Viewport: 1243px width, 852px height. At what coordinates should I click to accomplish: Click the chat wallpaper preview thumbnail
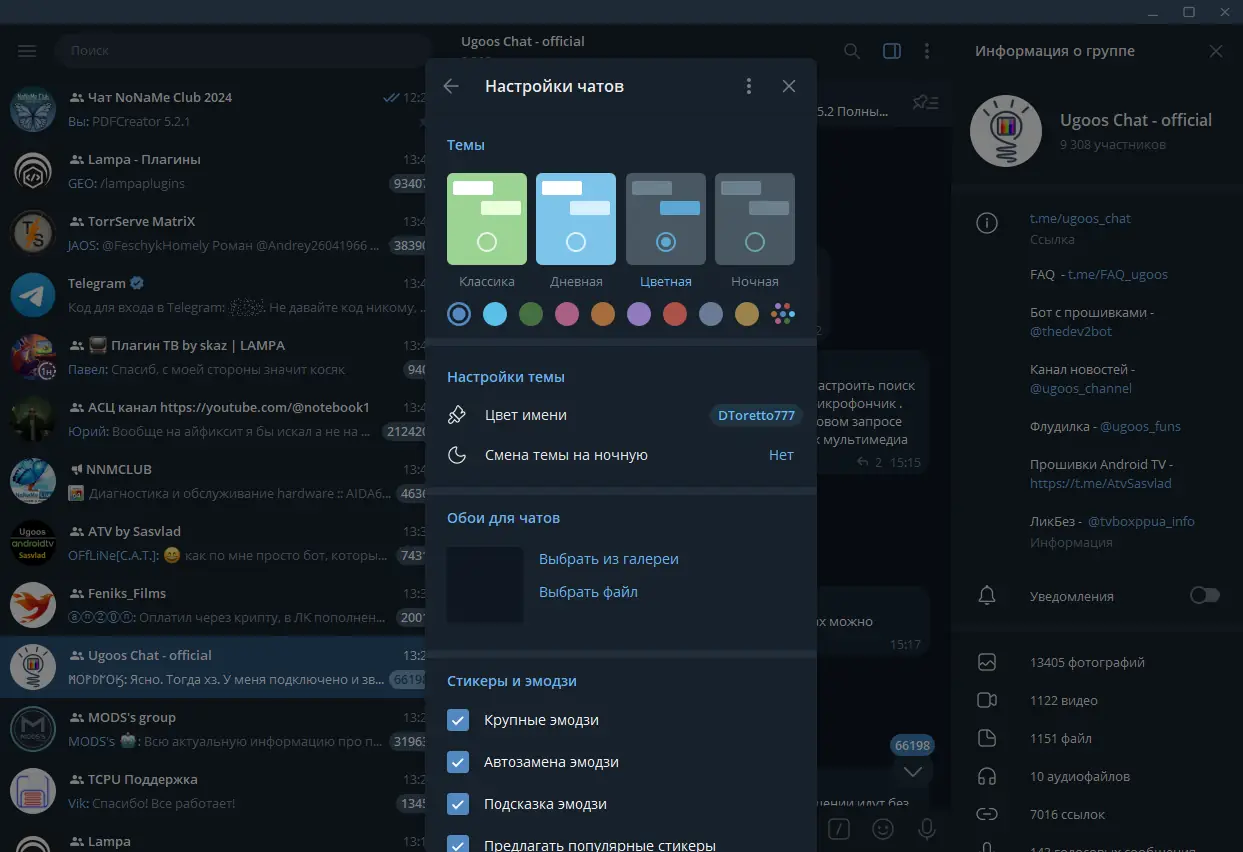click(485, 584)
